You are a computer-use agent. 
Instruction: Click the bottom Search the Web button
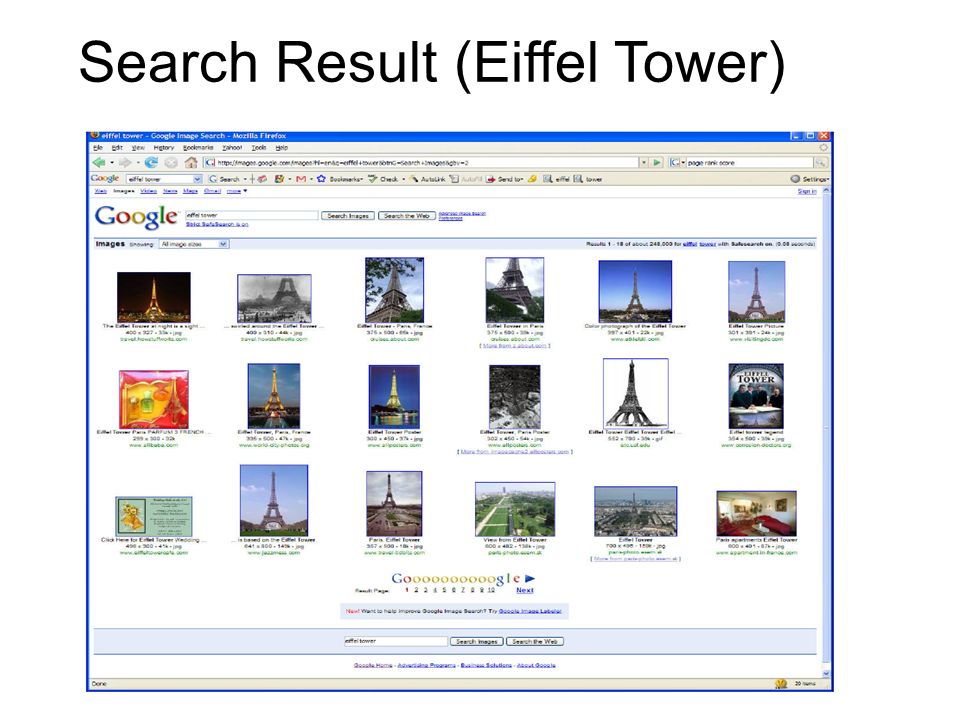click(x=534, y=641)
